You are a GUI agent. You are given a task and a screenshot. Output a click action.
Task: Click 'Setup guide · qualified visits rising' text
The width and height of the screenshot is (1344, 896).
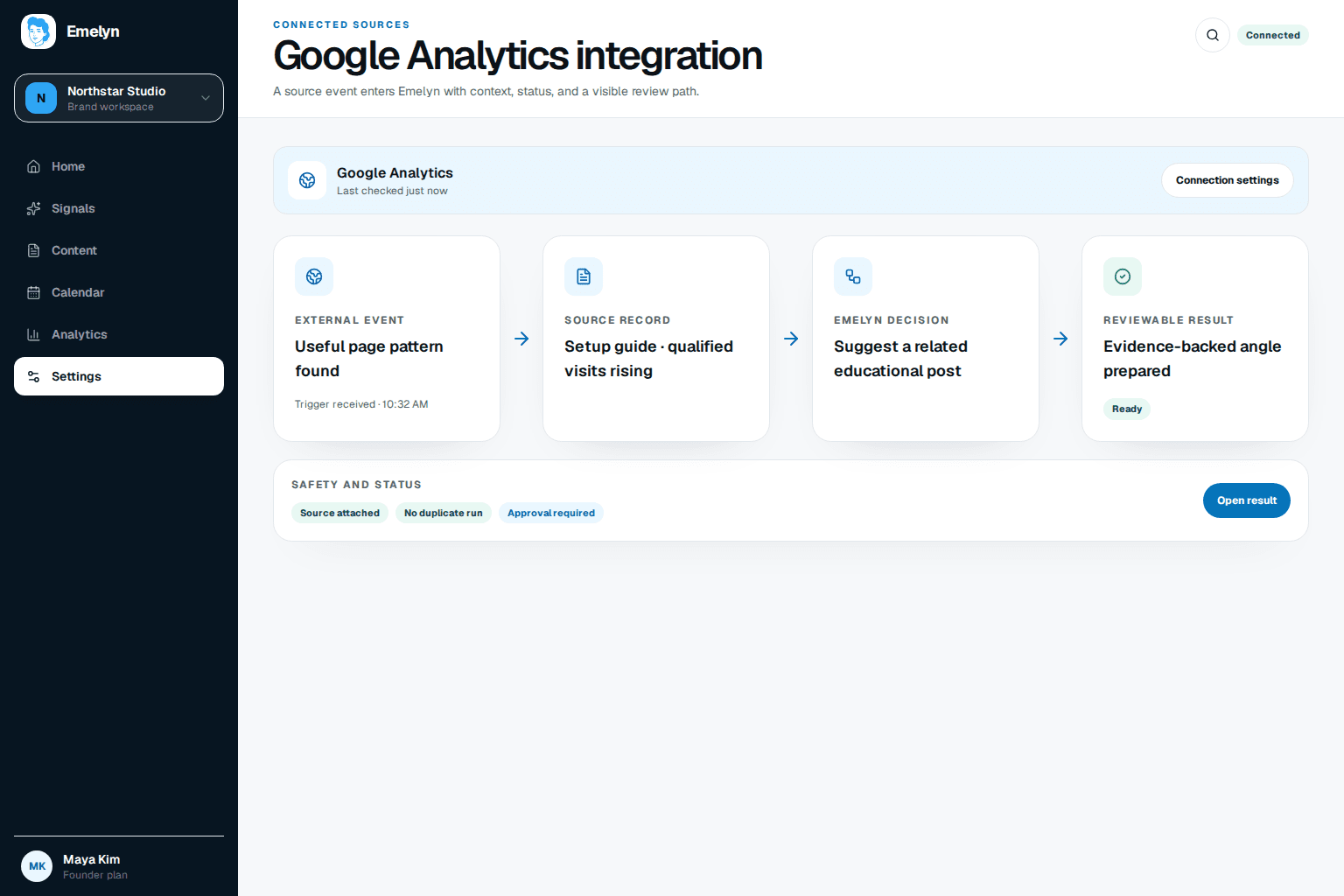(x=648, y=359)
